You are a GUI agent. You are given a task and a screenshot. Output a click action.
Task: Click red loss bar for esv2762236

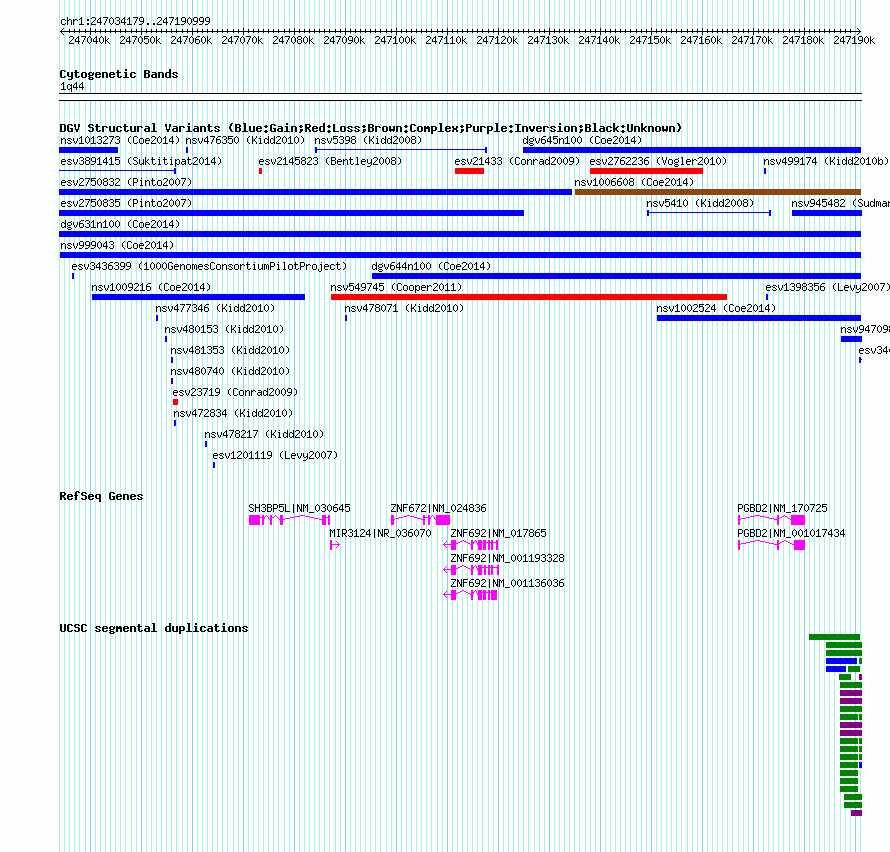[646, 171]
